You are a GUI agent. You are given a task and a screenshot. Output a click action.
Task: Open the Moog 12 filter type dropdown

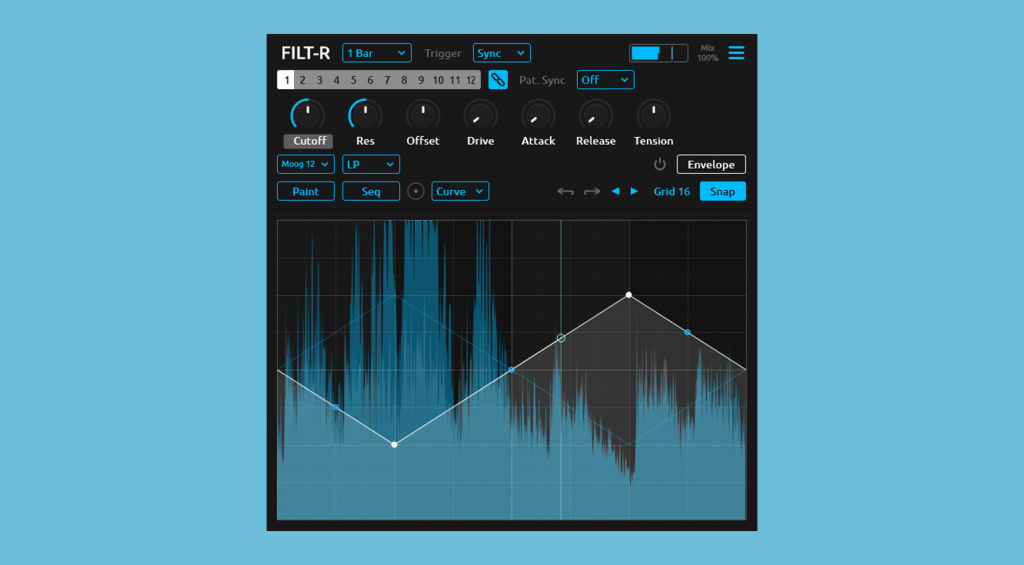[305, 164]
